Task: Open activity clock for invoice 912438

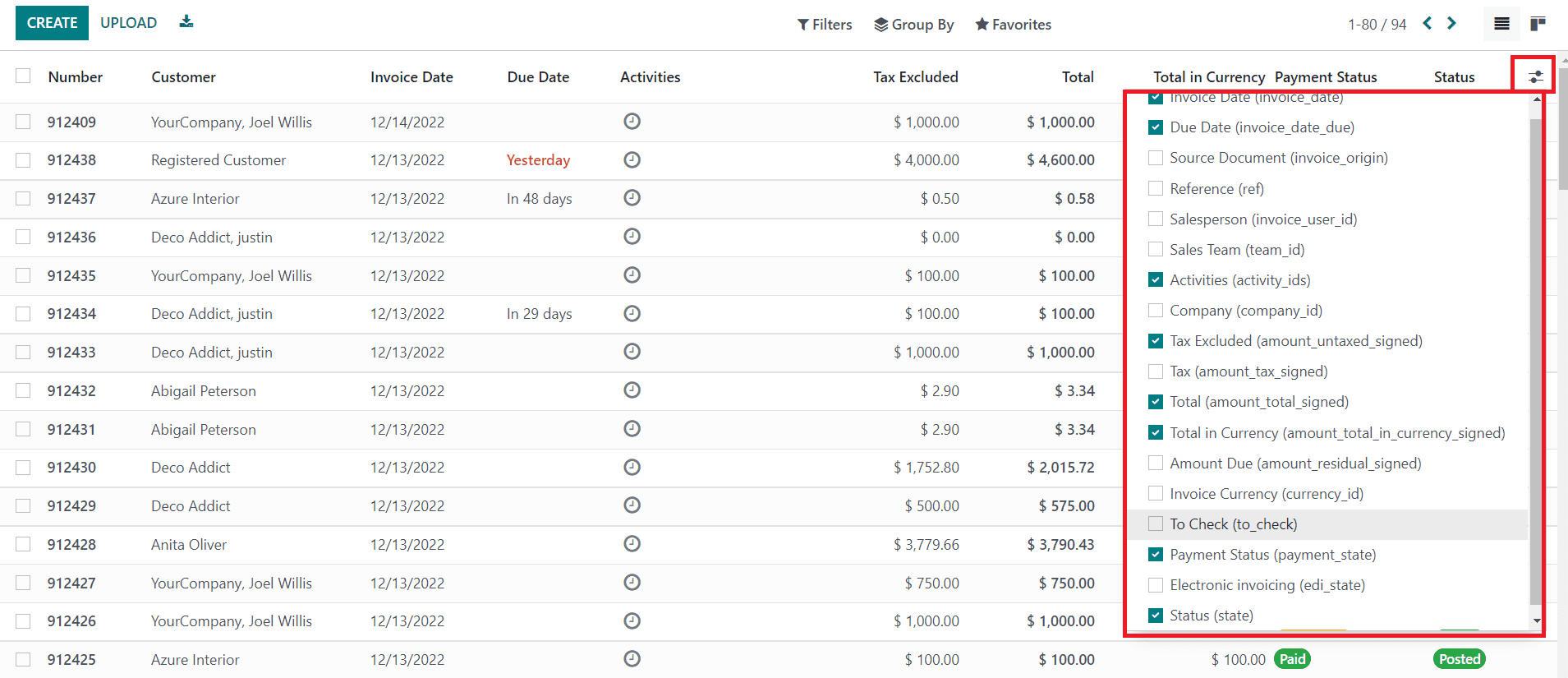Action: (x=632, y=160)
